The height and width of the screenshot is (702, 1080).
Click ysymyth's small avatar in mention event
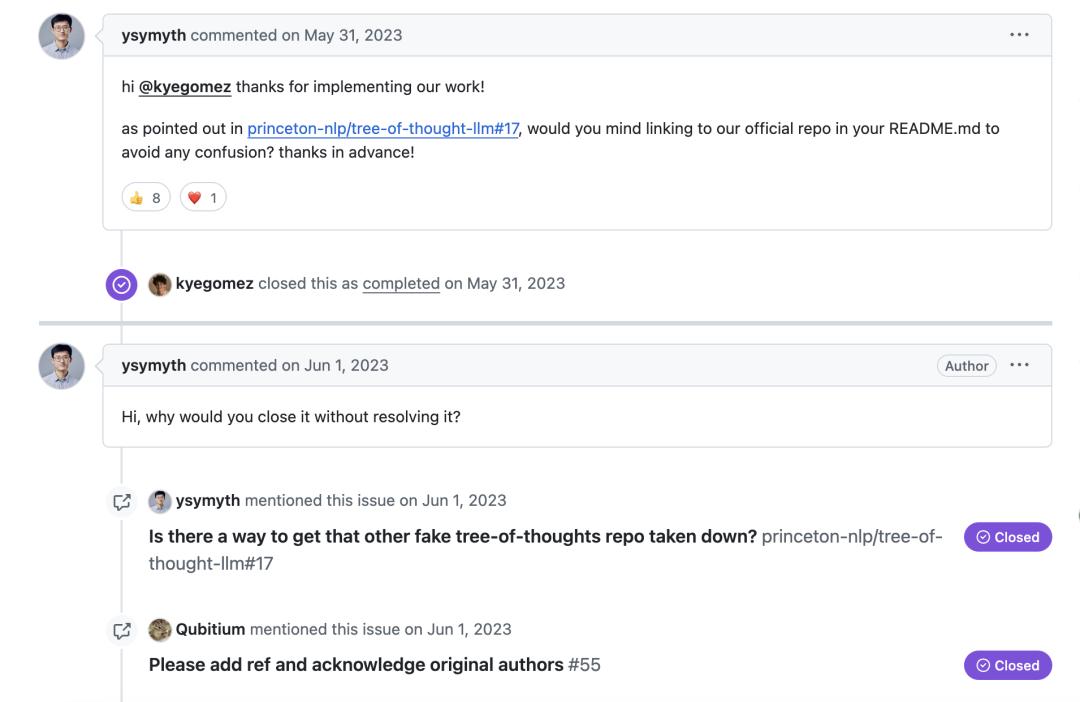(x=160, y=501)
